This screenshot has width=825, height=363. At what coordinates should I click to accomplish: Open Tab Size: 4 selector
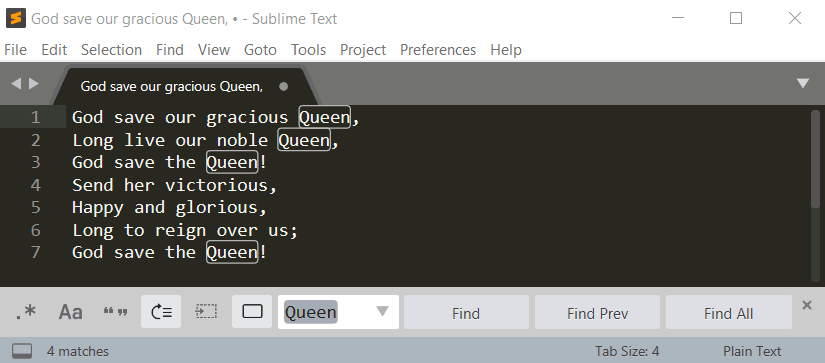[627, 351]
